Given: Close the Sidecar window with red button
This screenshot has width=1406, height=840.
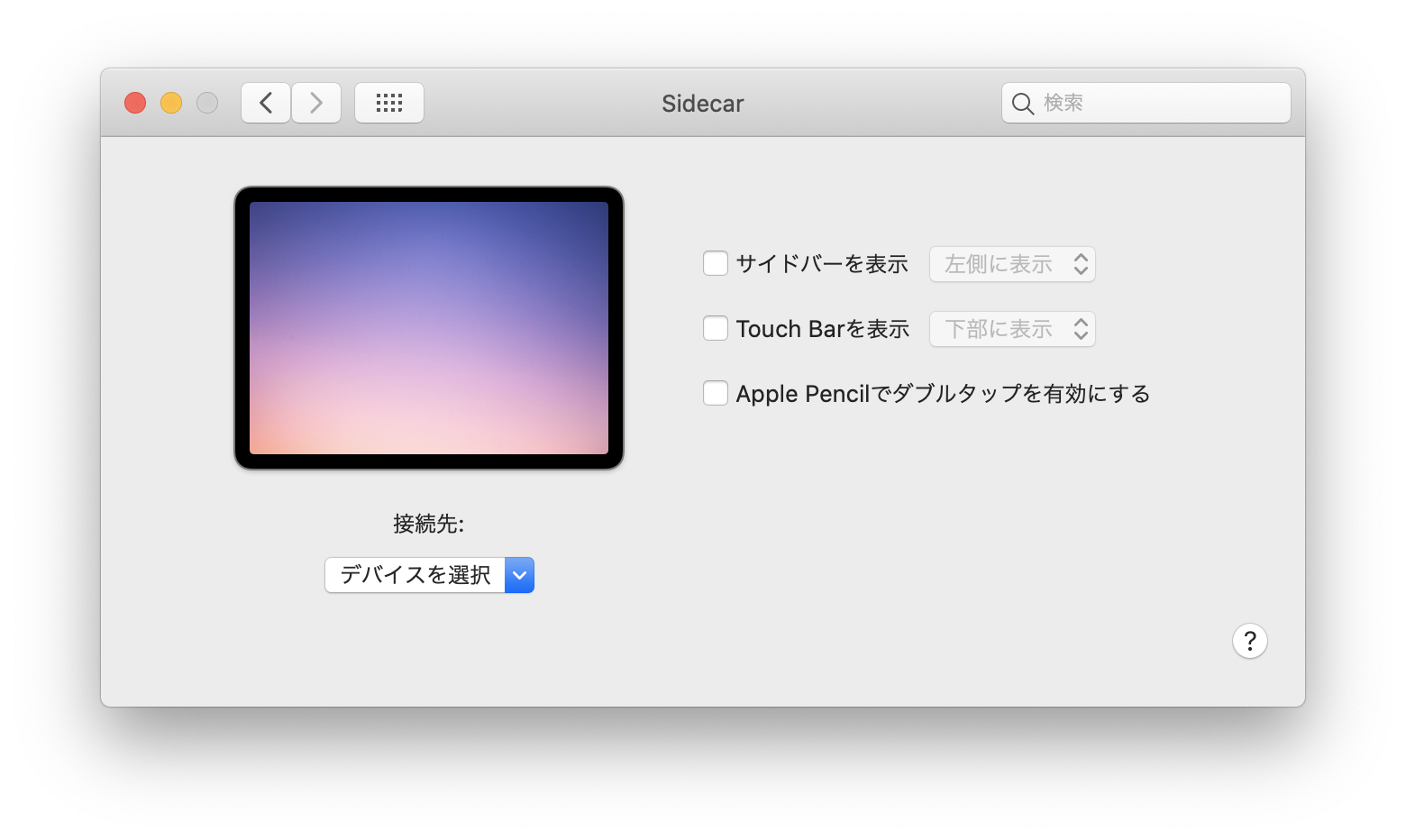Looking at the screenshot, I should coord(135,103).
